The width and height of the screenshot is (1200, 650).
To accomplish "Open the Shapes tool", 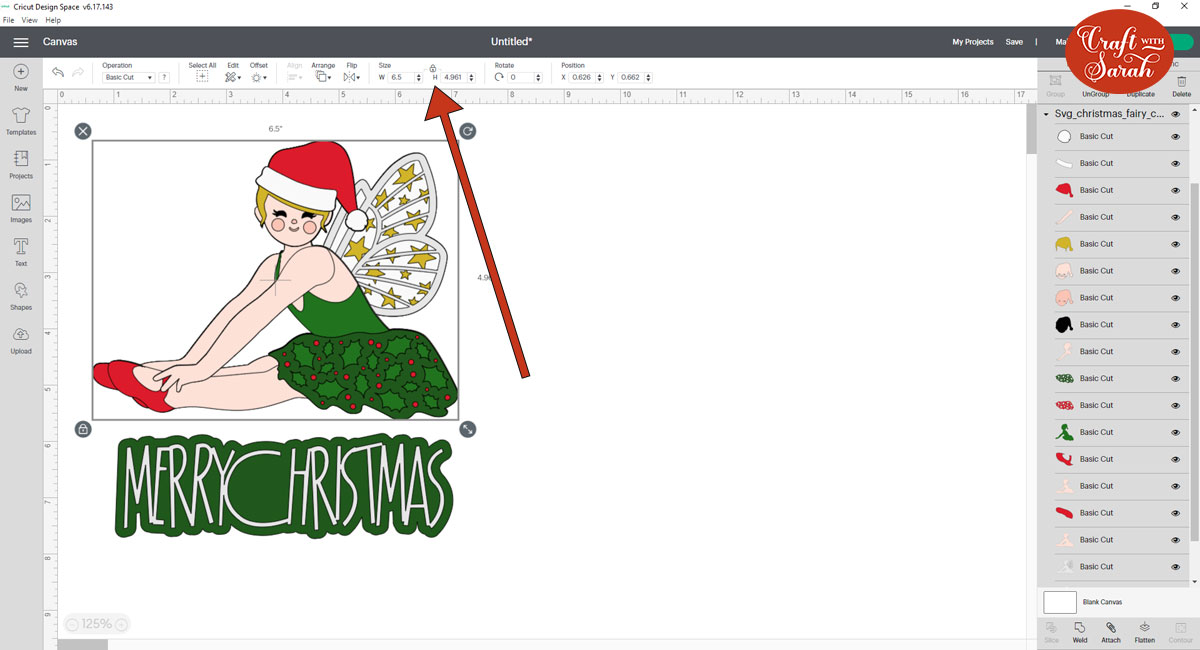I will click(x=20, y=295).
